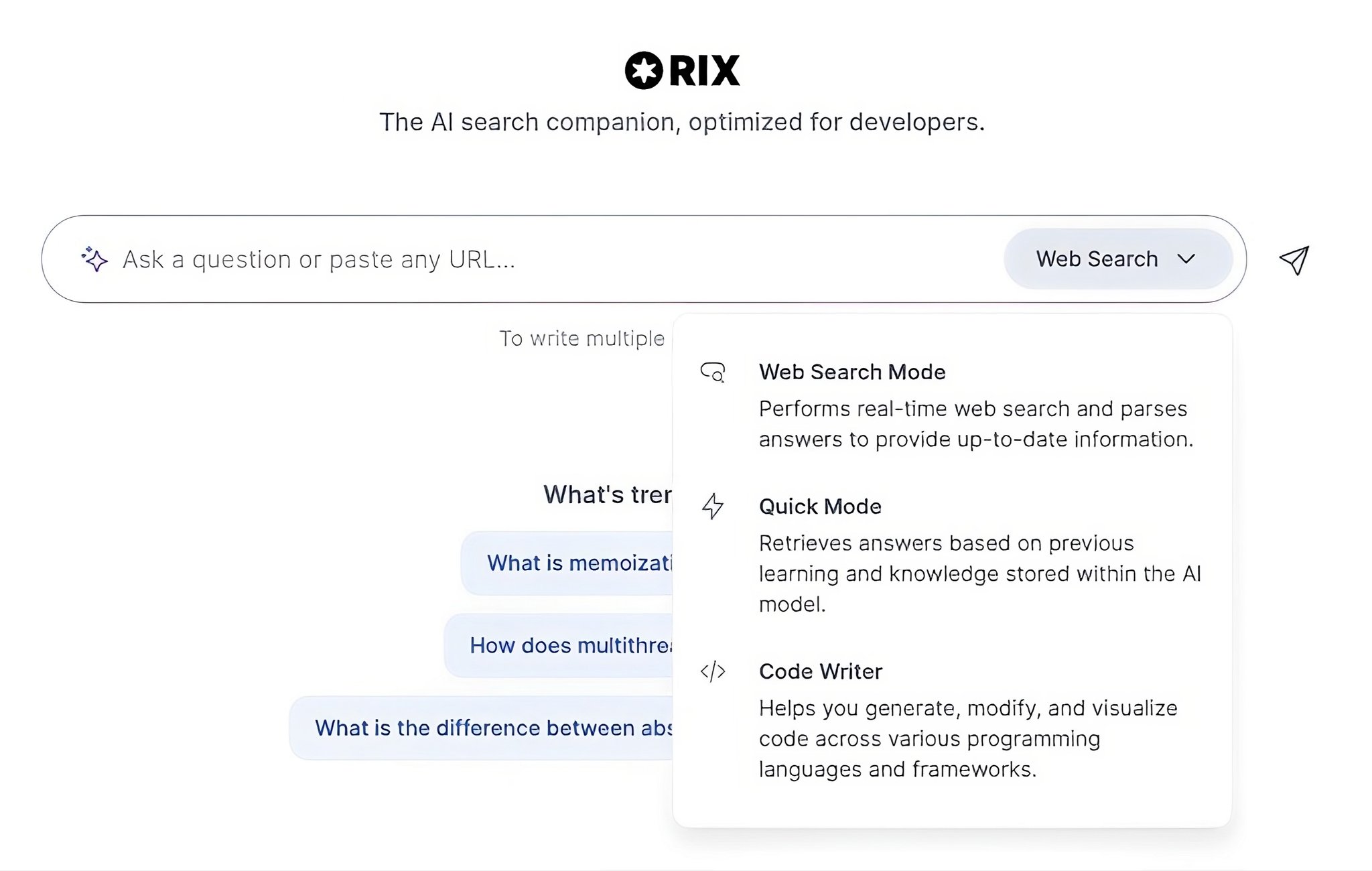Open the 'How does multithre…' suggestion
This screenshot has width=1372, height=871.
[559, 645]
